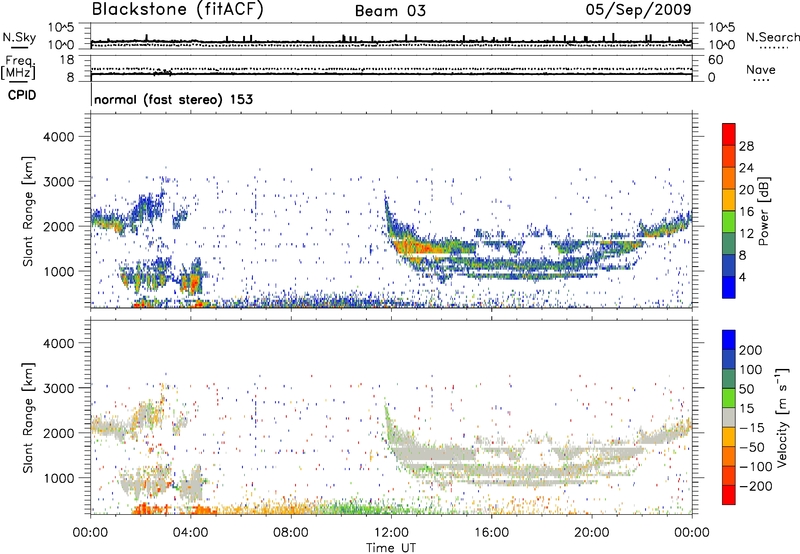
Task: Click the Blackstone (fitACF) title
Action: 178,10
